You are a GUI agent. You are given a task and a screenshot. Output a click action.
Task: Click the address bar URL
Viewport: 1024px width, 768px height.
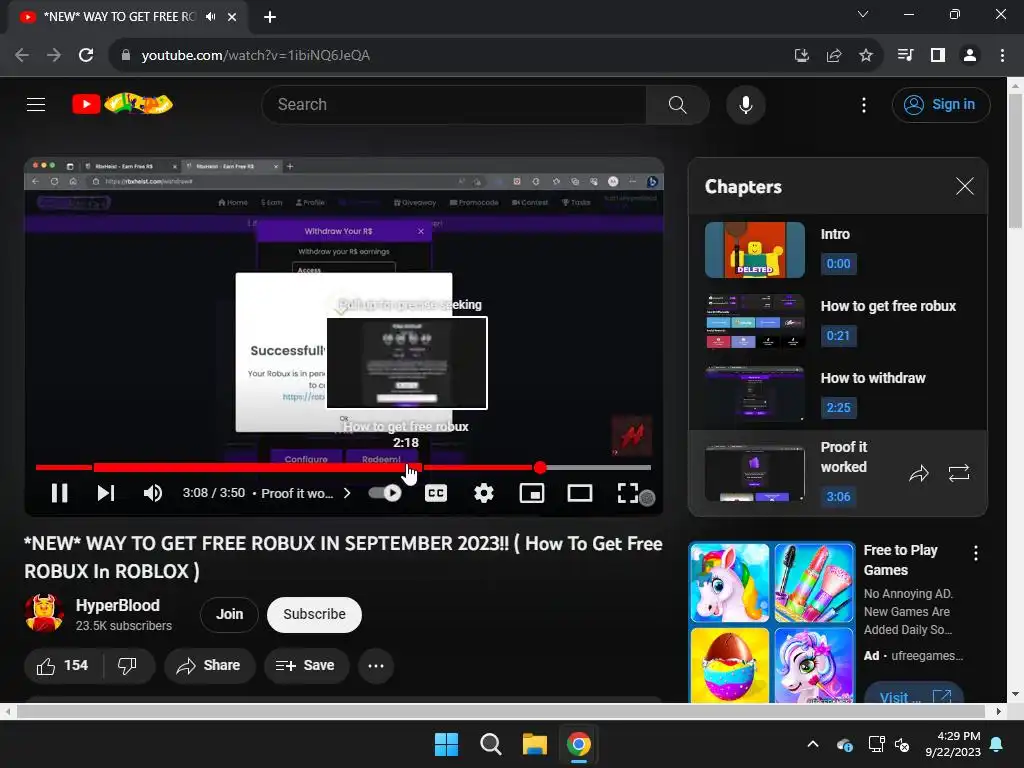pos(256,55)
